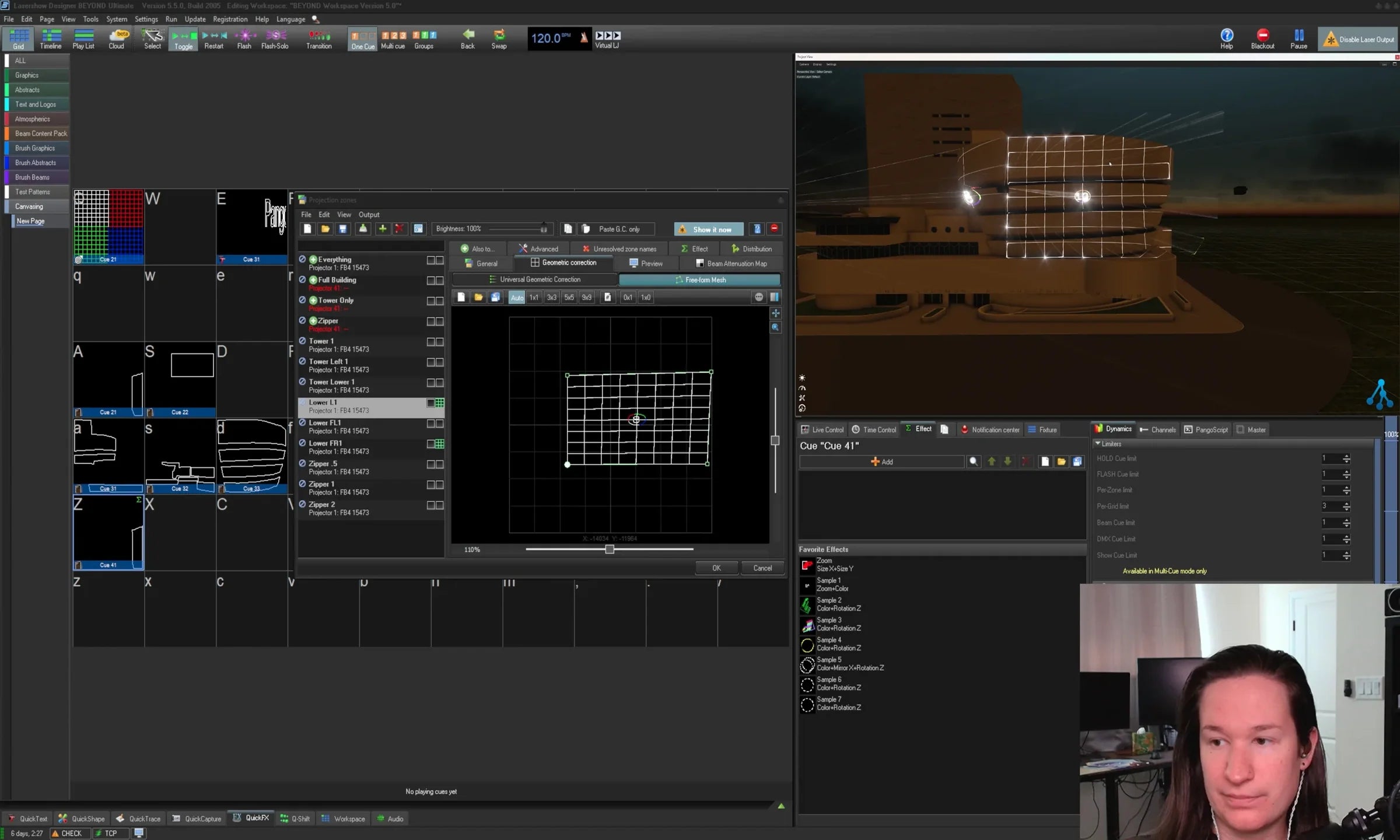Image resolution: width=1400 pixels, height=840 pixels.
Task: Toggle the enable icon for Tower 1 zone
Action: tap(302, 341)
